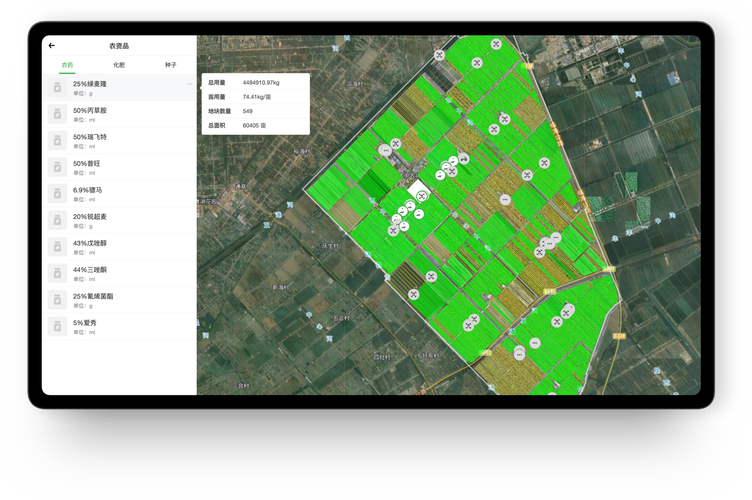Click the white highlighted field plot
The height and width of the screenshot is (500, 752).
[x=417, y=188]
